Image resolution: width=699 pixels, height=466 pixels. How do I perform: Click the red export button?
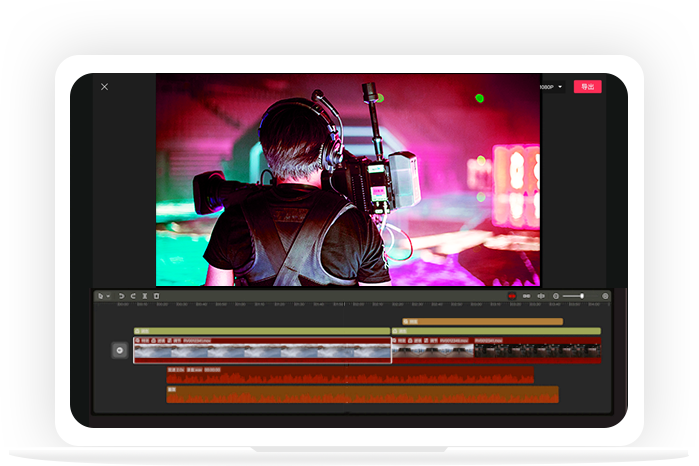coord(587,87)
